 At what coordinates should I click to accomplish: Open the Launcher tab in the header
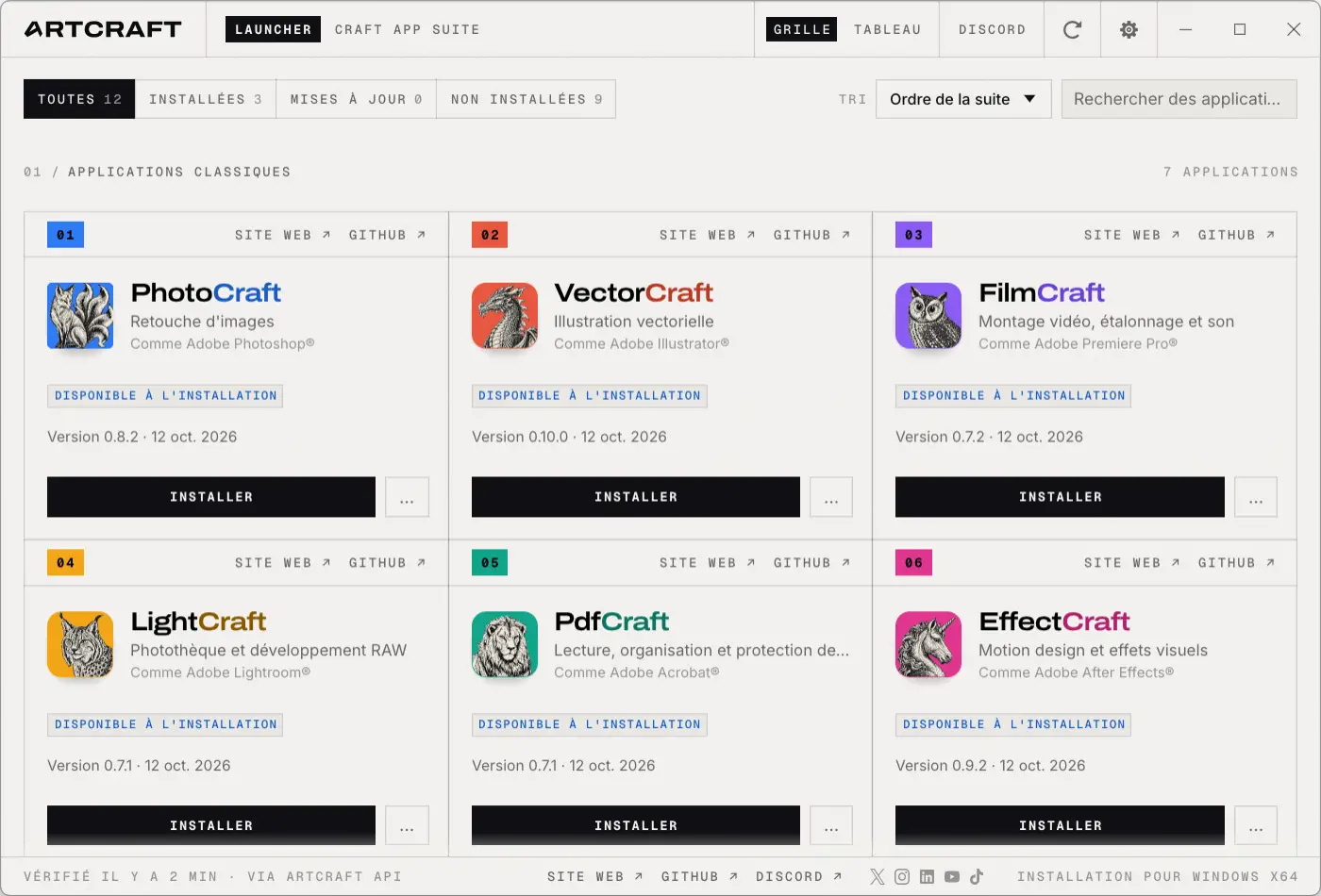click(x=273, y=29)
